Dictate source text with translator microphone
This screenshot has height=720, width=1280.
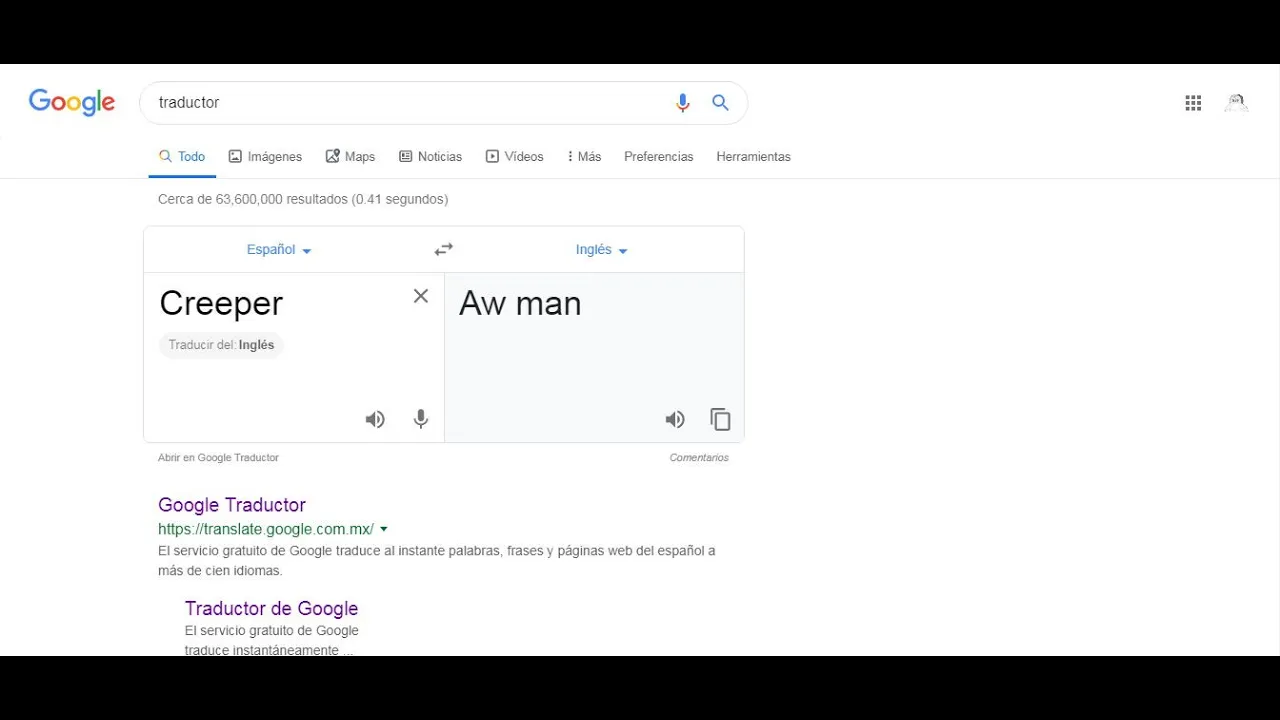(x=421, y=419)
